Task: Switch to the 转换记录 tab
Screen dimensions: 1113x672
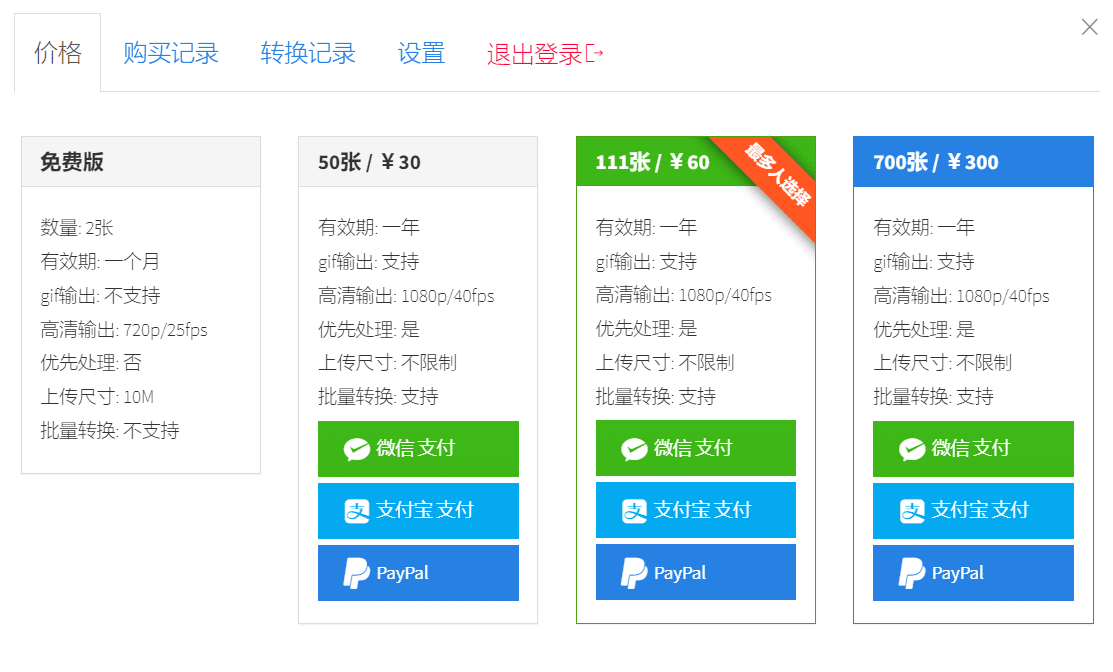Action: point(307,54)
